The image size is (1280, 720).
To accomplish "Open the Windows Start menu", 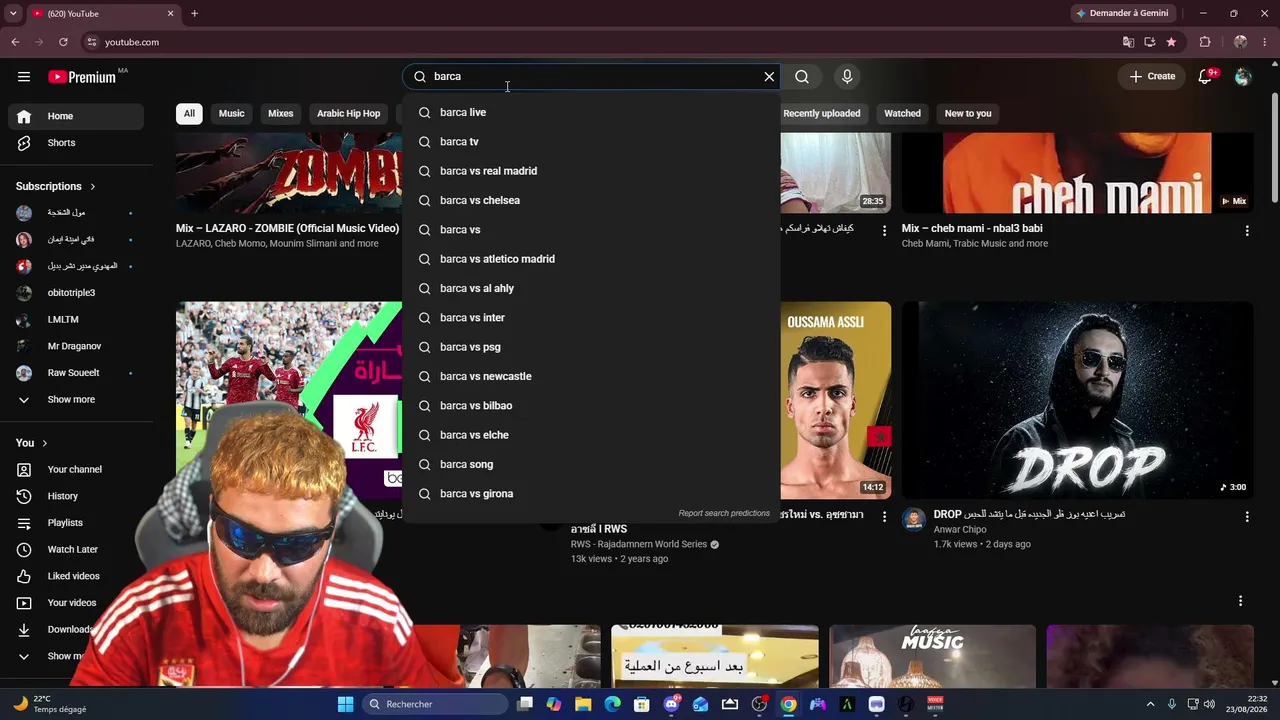I will click(345, 704).
